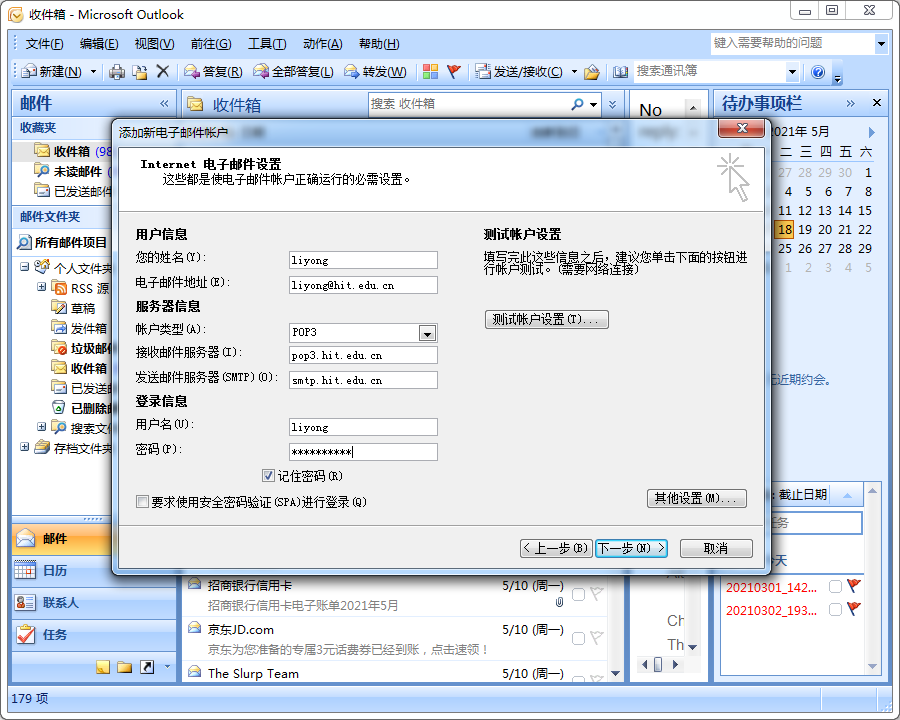900x720 pixels.
Task: Click the Folder List icon at bottom
Action: [x=125, y=667]
